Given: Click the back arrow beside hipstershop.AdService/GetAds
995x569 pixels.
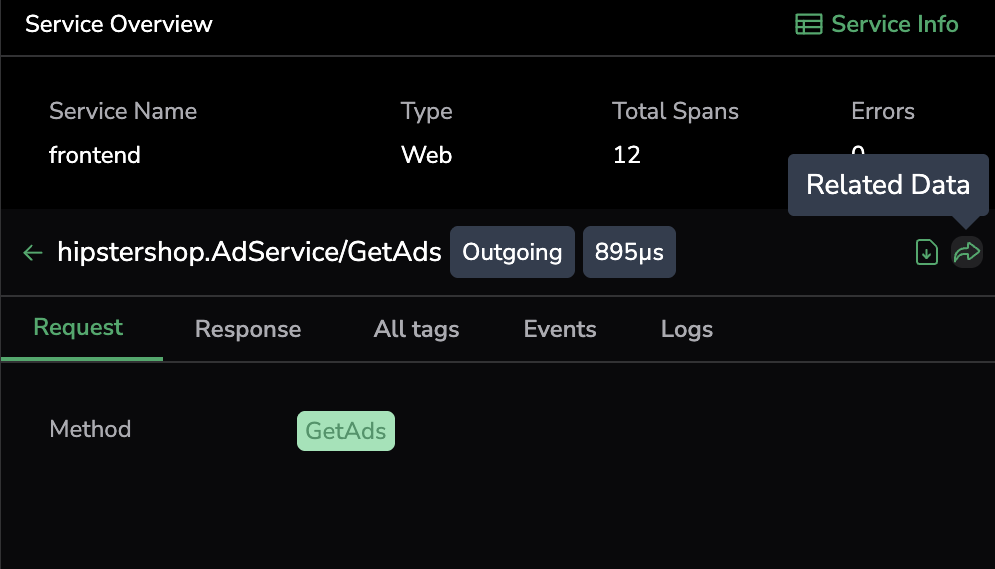Looking at the screenshot, I should [33, 253].
